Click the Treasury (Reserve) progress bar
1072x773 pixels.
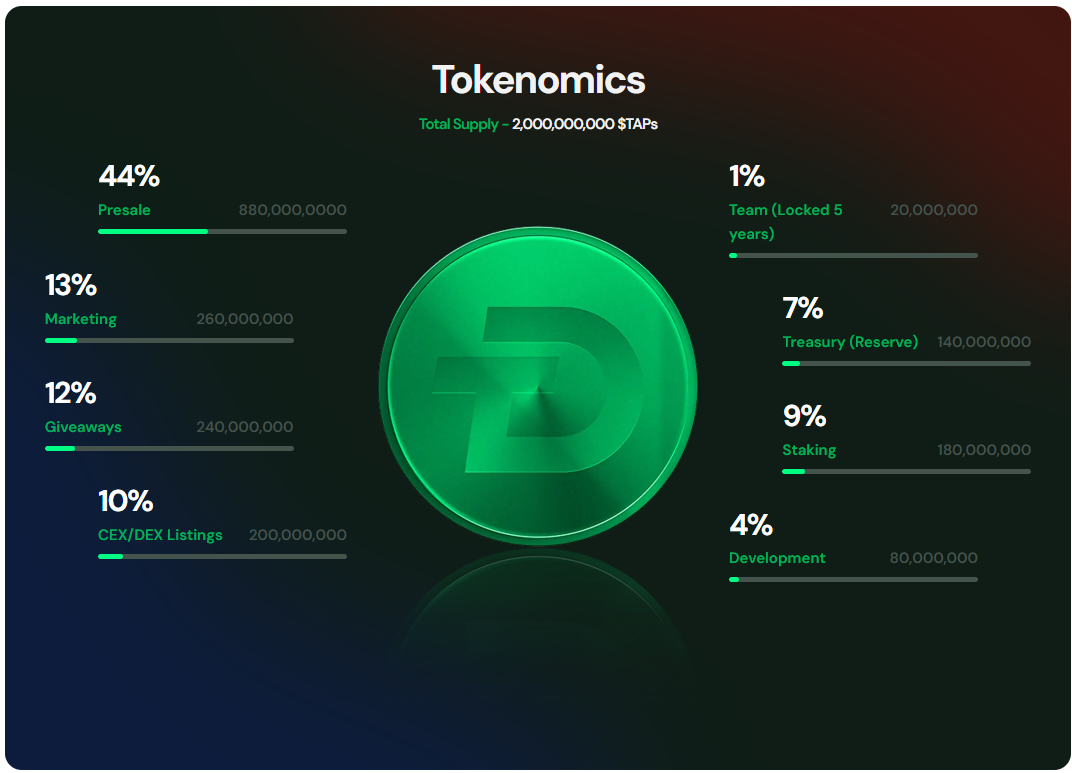pos(906,363)
